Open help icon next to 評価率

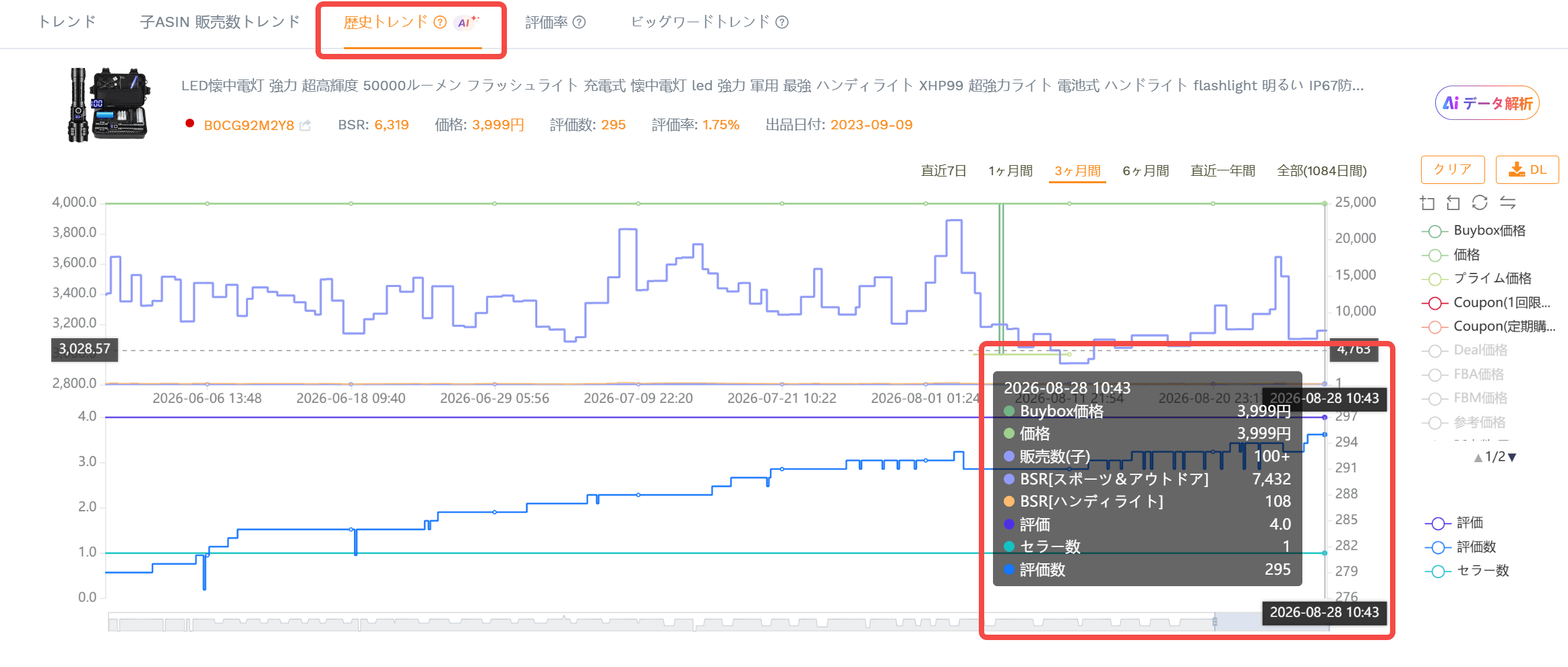pos(579,22)
